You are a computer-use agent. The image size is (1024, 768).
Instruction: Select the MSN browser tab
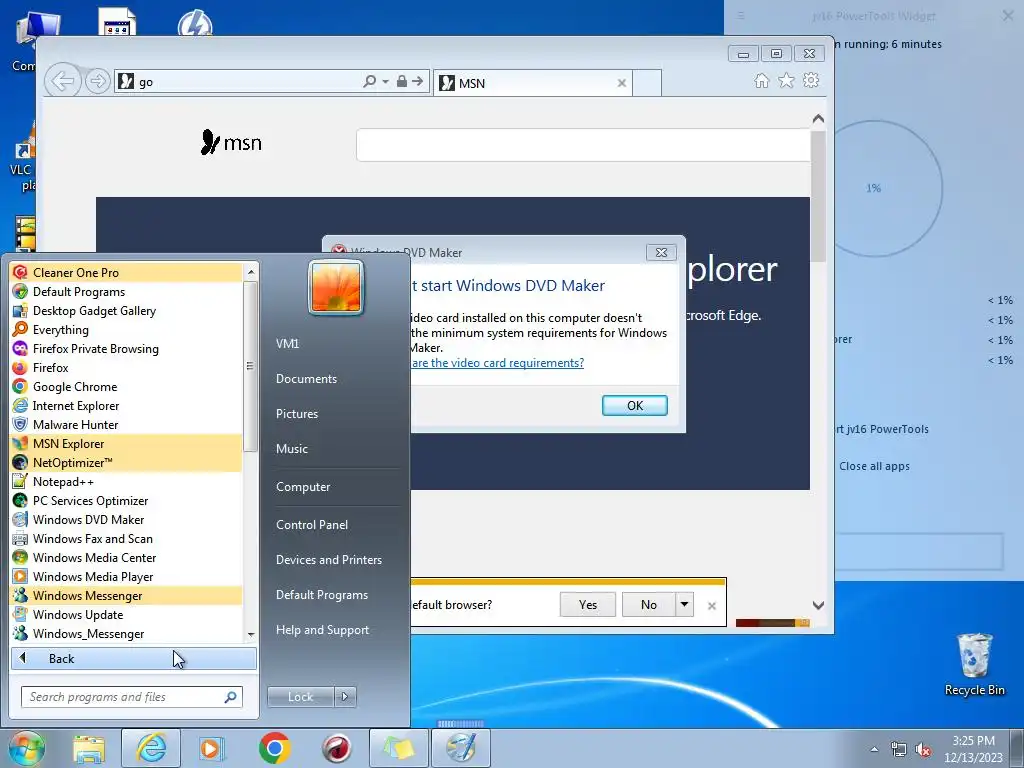click(x=532, y=83)
